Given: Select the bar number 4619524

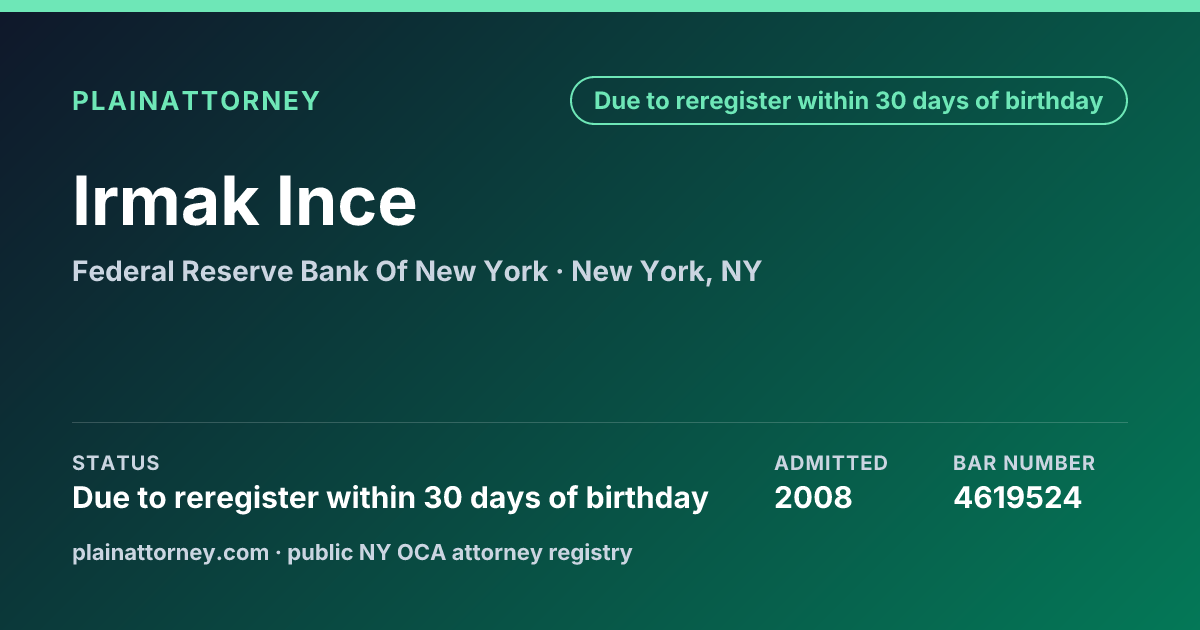Looking at the screenshot, I should coord(1017,498).
